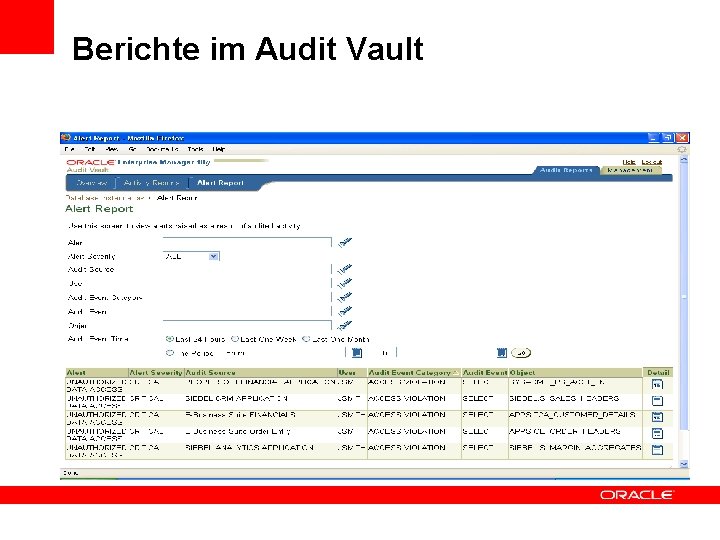
Task: Click the flashlight icon on the User row
Action: tap(345, 283)
